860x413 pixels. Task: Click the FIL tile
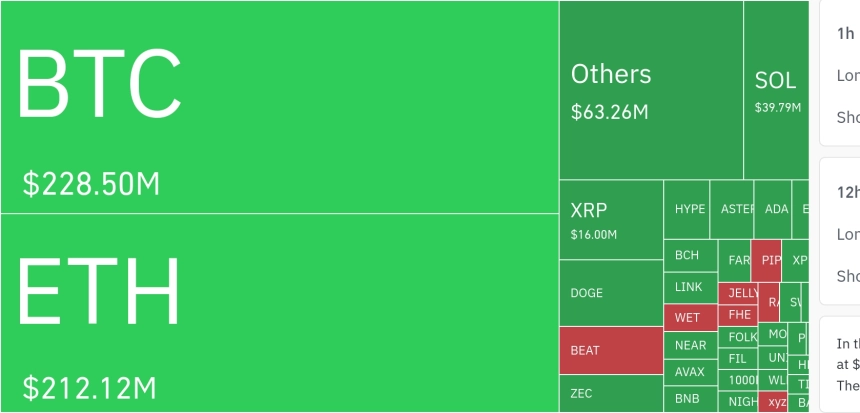[738, 358]
